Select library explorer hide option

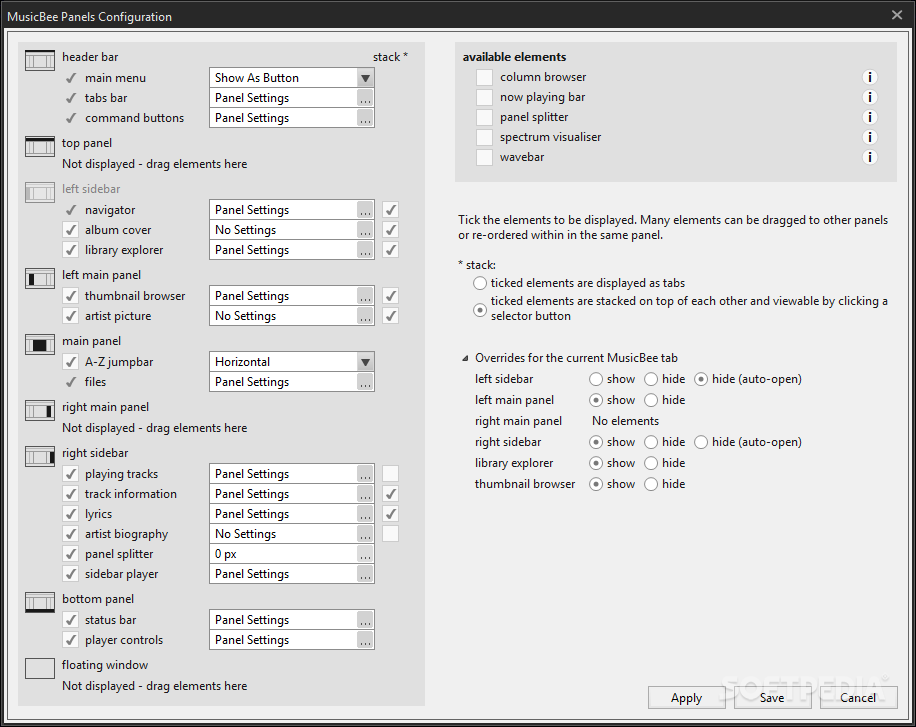(651, 463)
